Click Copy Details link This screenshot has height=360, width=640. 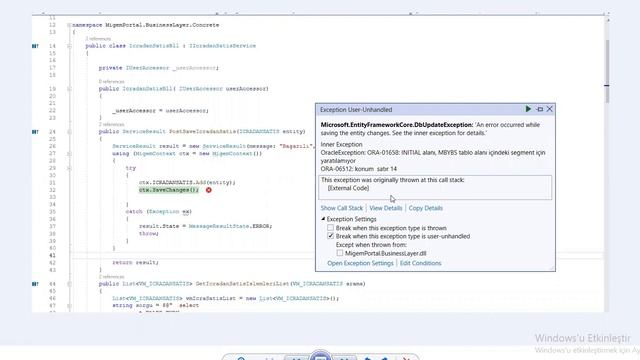pyautogui.click(x=426, y=208)
